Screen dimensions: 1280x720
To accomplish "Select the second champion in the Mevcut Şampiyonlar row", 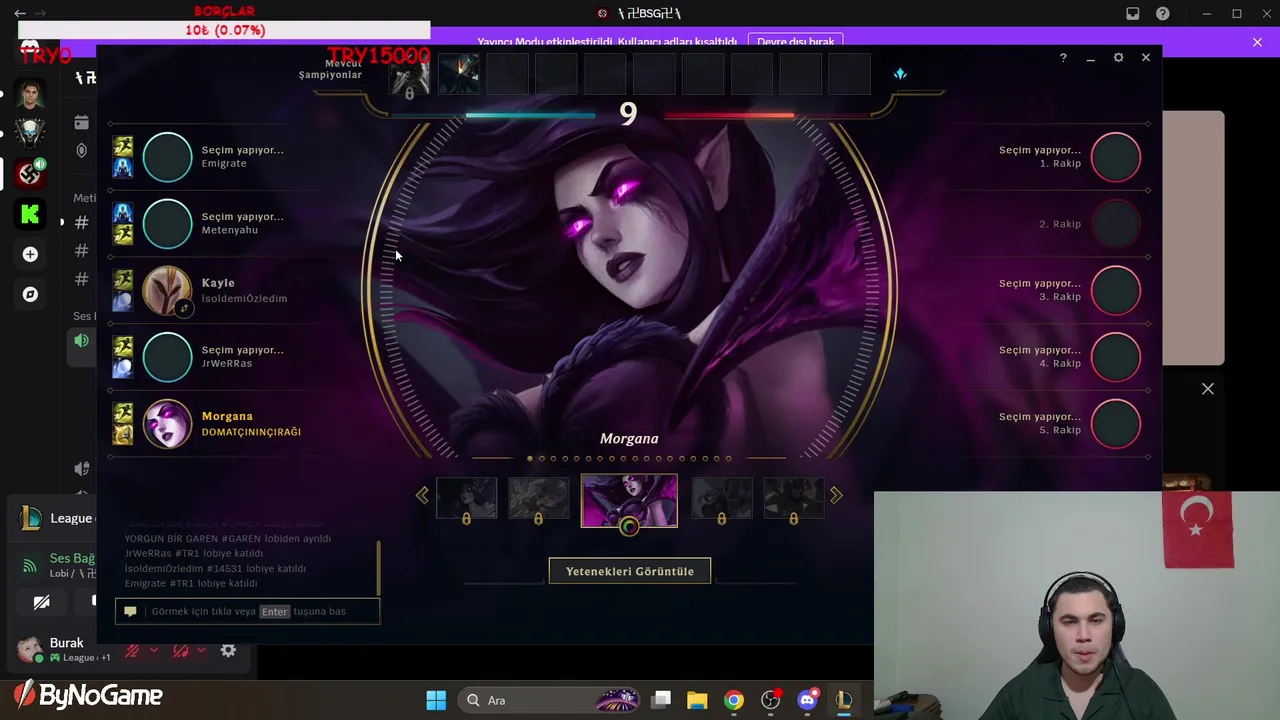I will [x=458, y=74].
